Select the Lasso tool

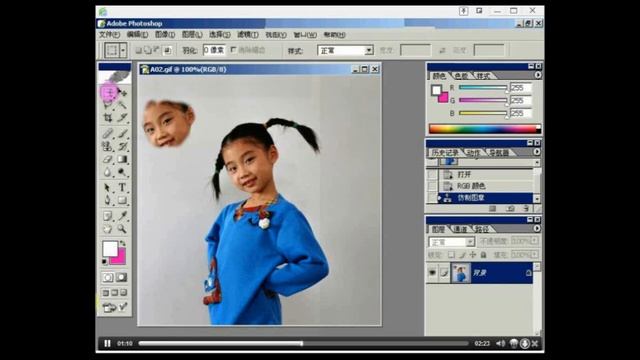108,105
